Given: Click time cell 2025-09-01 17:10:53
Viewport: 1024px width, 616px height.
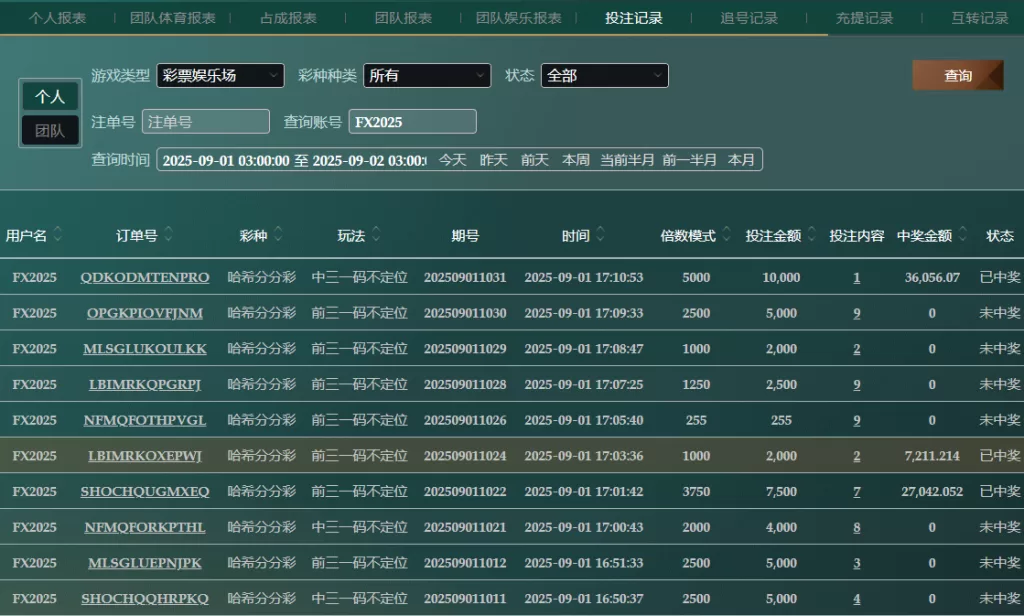Looking at the screenshot, I should click(584, 278).
